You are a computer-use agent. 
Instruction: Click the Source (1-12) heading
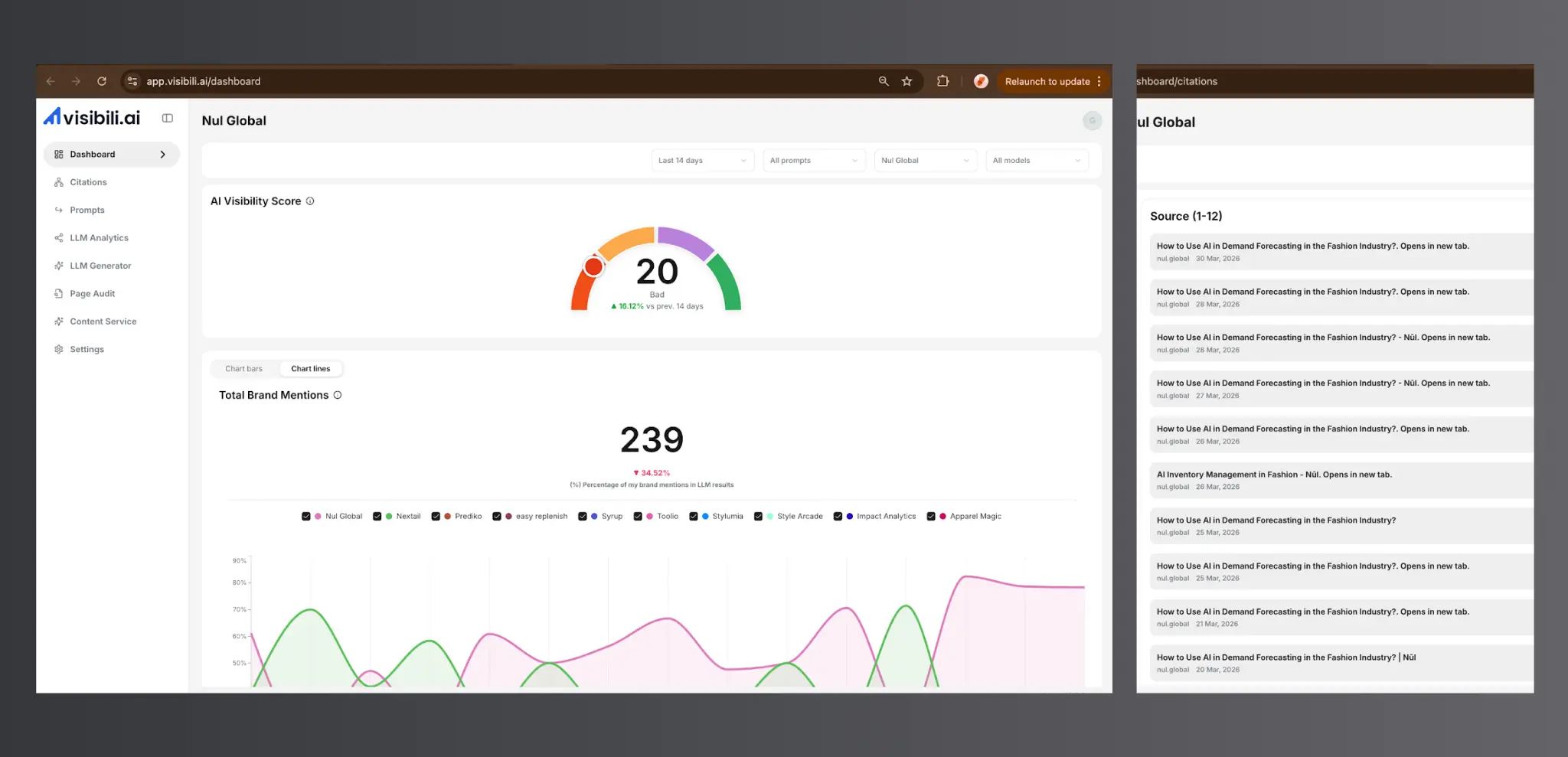point(1186,217)
